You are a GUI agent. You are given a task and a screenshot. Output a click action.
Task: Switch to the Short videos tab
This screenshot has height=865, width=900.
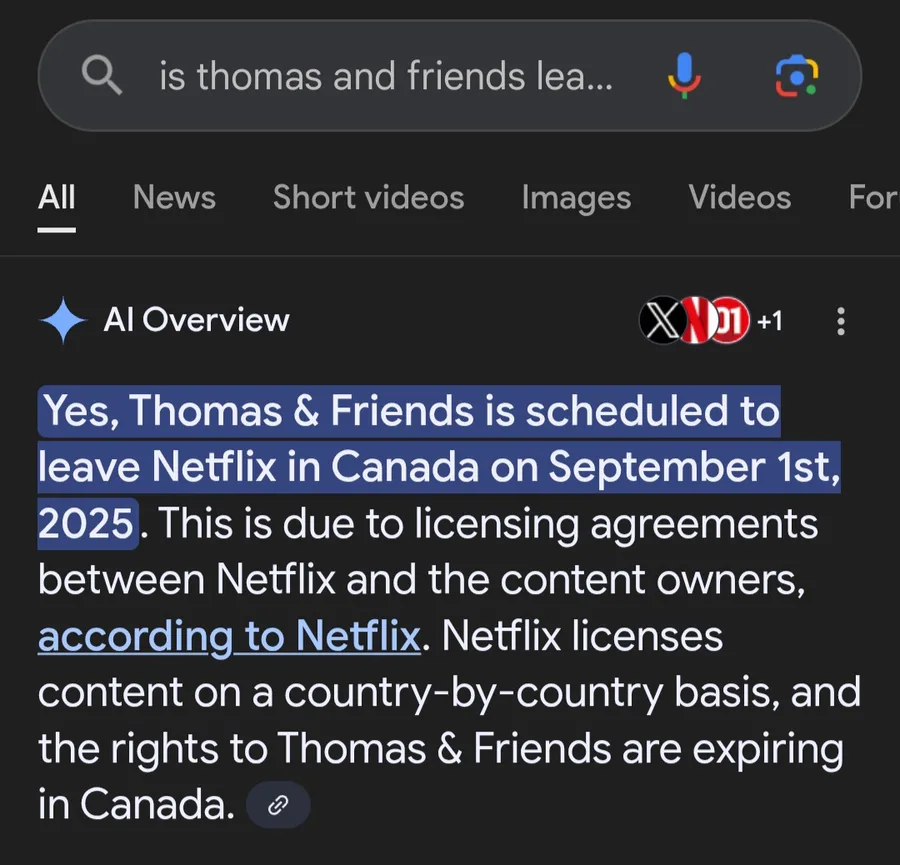[x=368, y=197]
